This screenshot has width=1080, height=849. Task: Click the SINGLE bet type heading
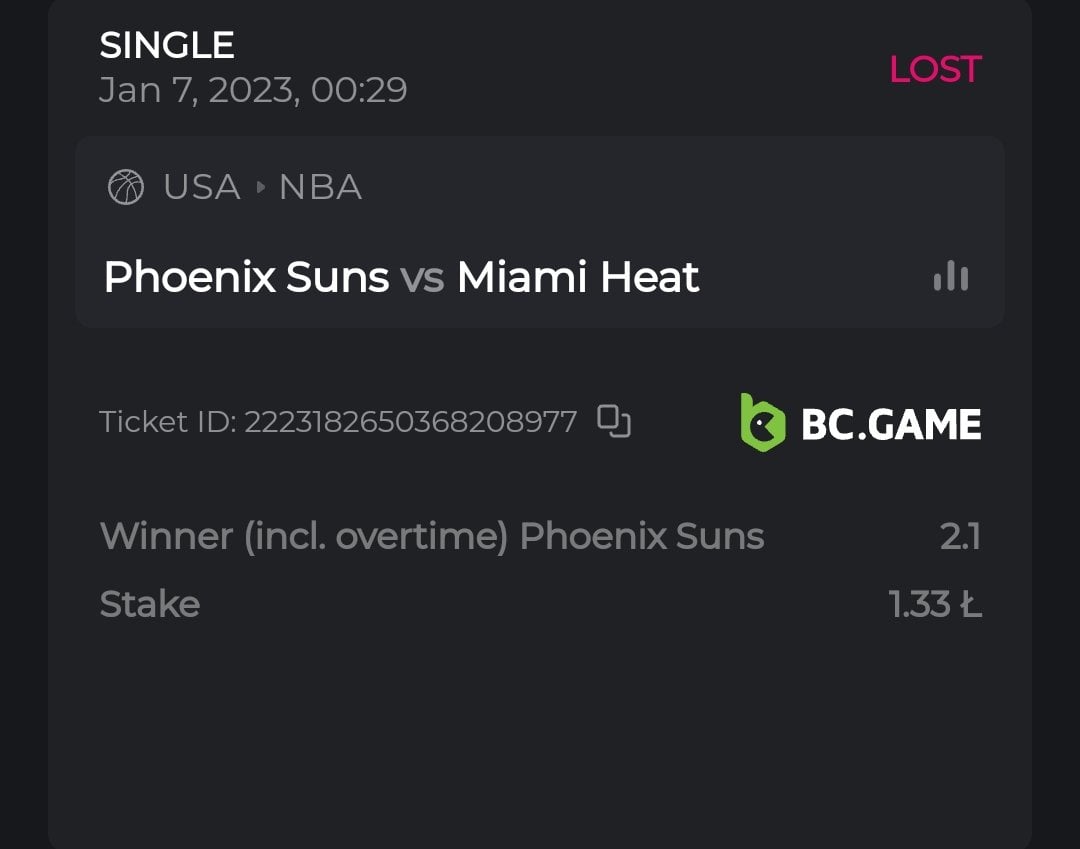click(167, 45)
